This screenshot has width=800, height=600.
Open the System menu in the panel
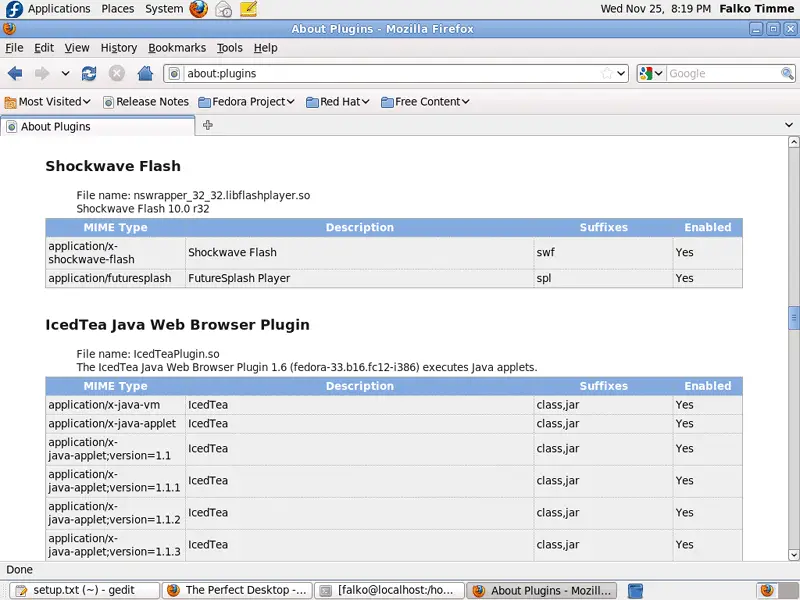click(164, 9)
